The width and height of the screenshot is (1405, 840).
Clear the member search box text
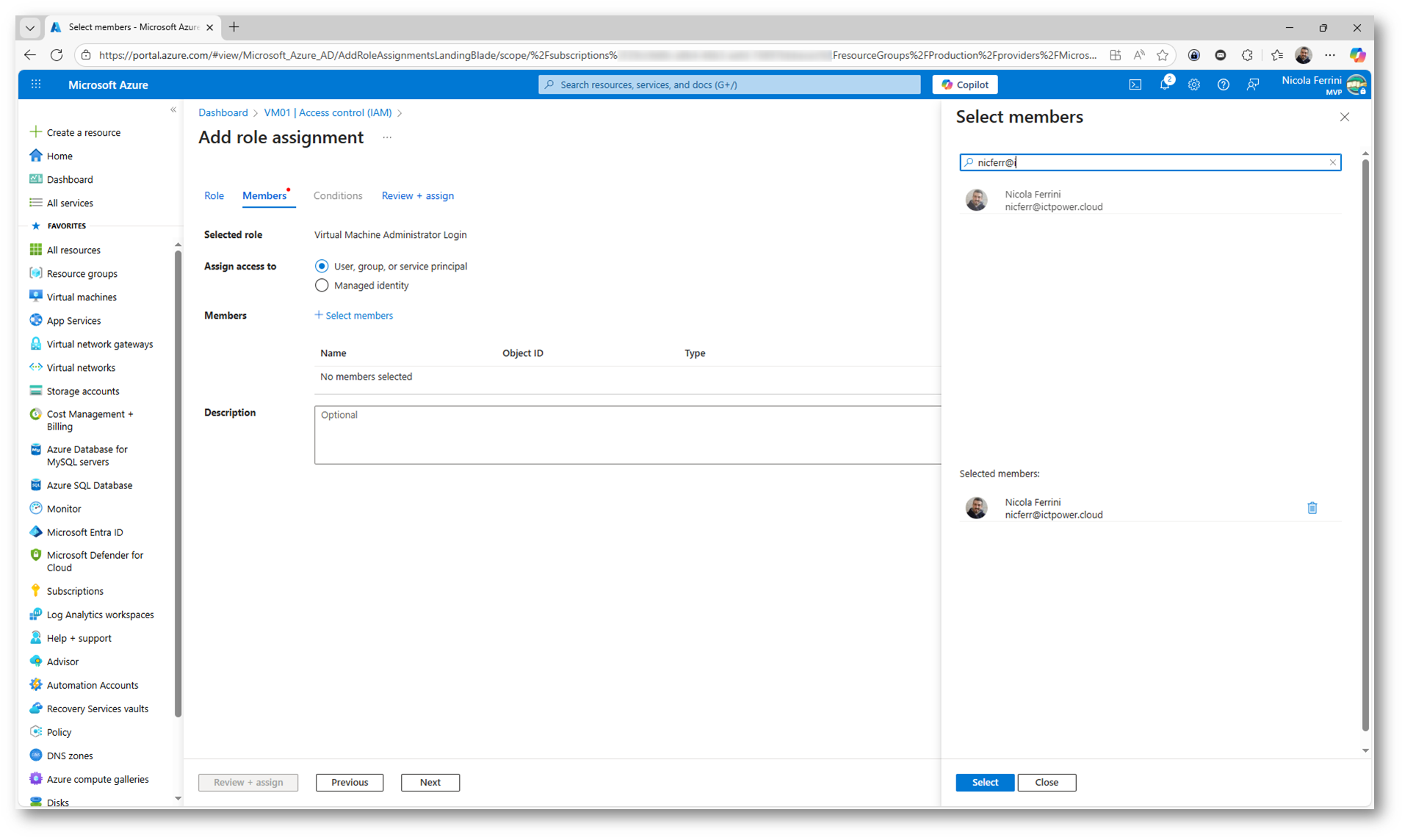click(1332, 162)
